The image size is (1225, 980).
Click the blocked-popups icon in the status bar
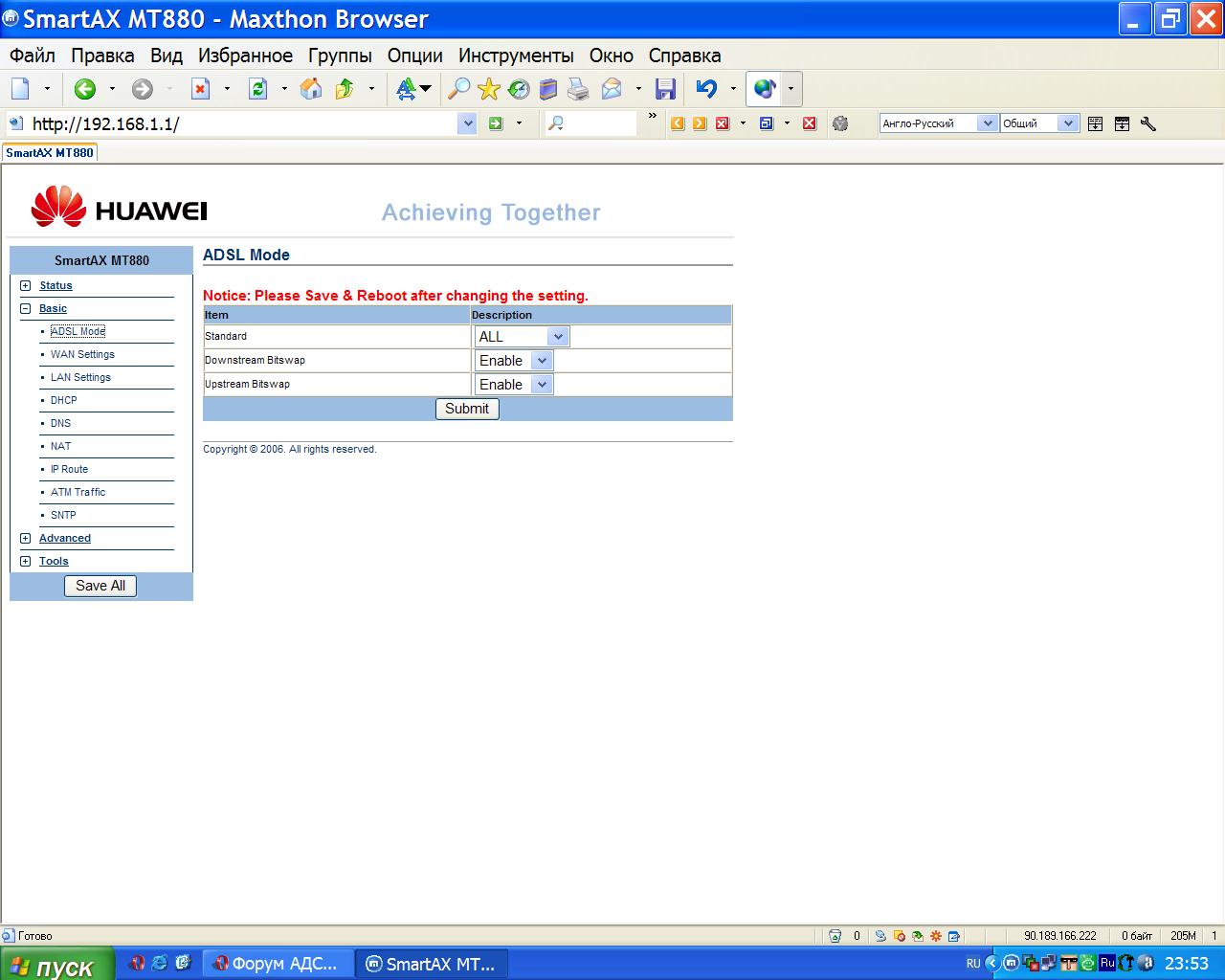(x=900, y=936)
